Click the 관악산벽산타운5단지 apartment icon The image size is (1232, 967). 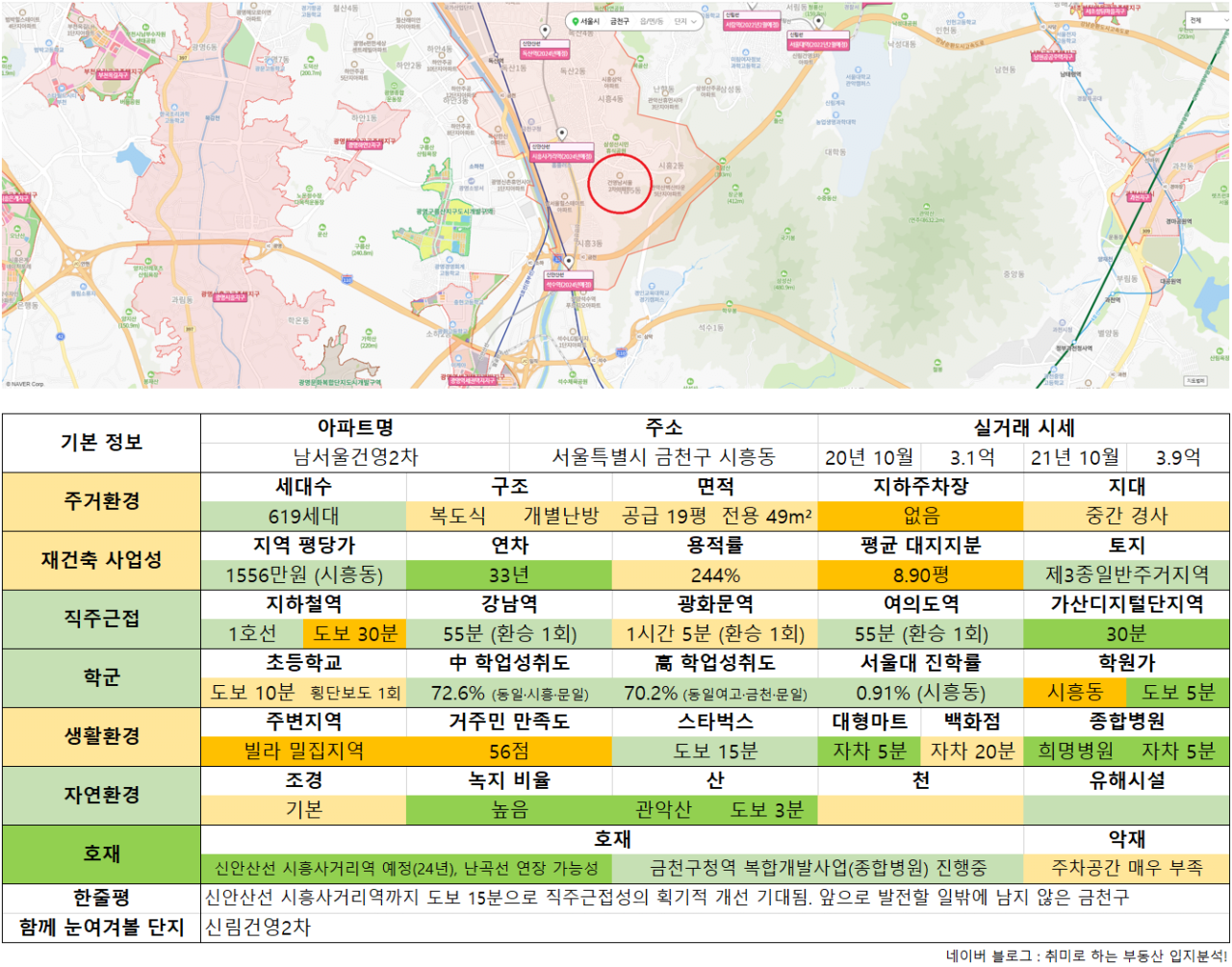pos(667,180)
